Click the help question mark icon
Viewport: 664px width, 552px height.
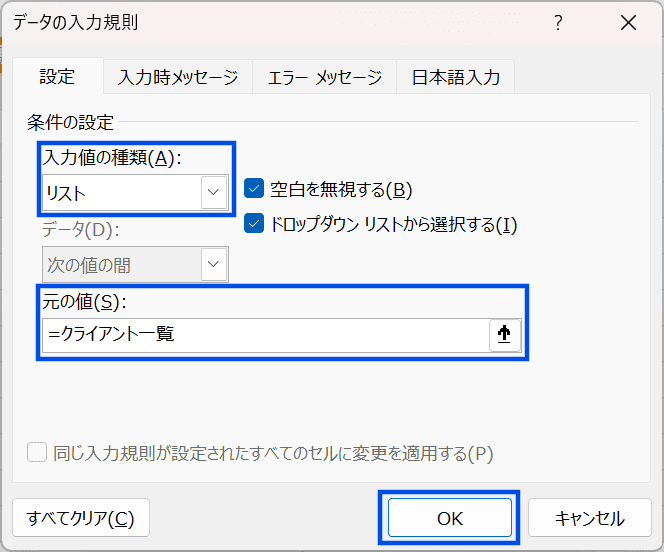559,23
